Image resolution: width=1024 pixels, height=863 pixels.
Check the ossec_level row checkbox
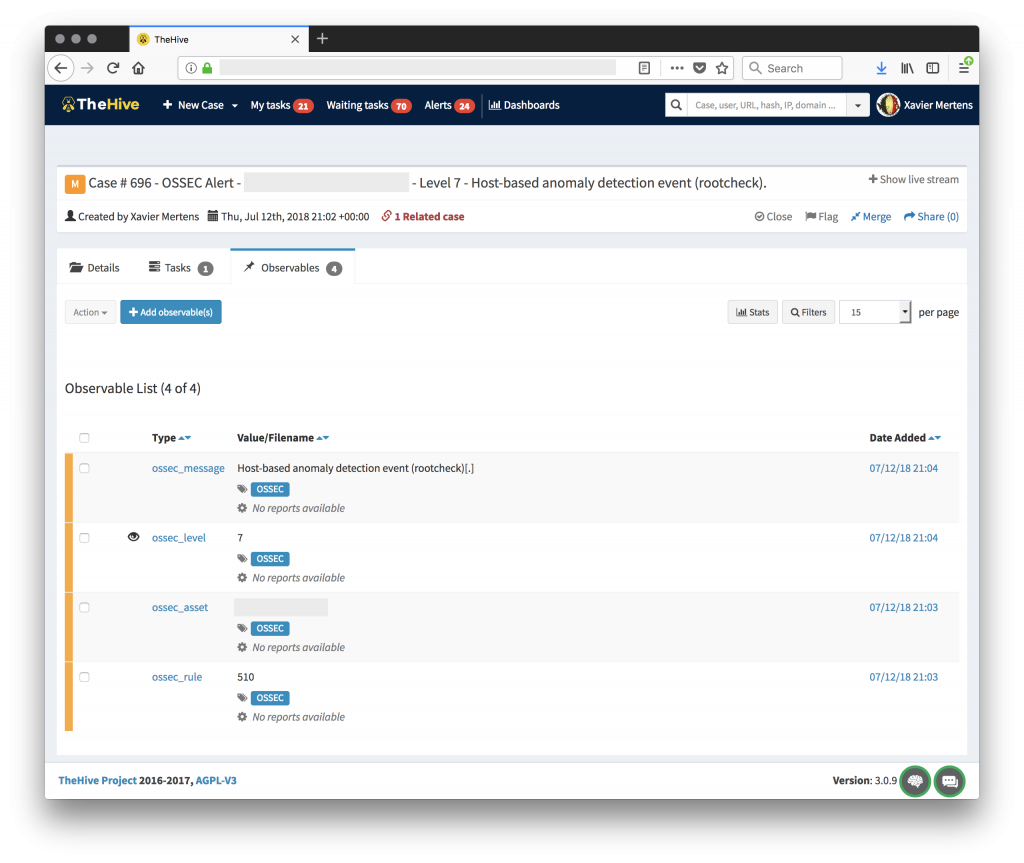pyautogui.click(x=84, y=538)
